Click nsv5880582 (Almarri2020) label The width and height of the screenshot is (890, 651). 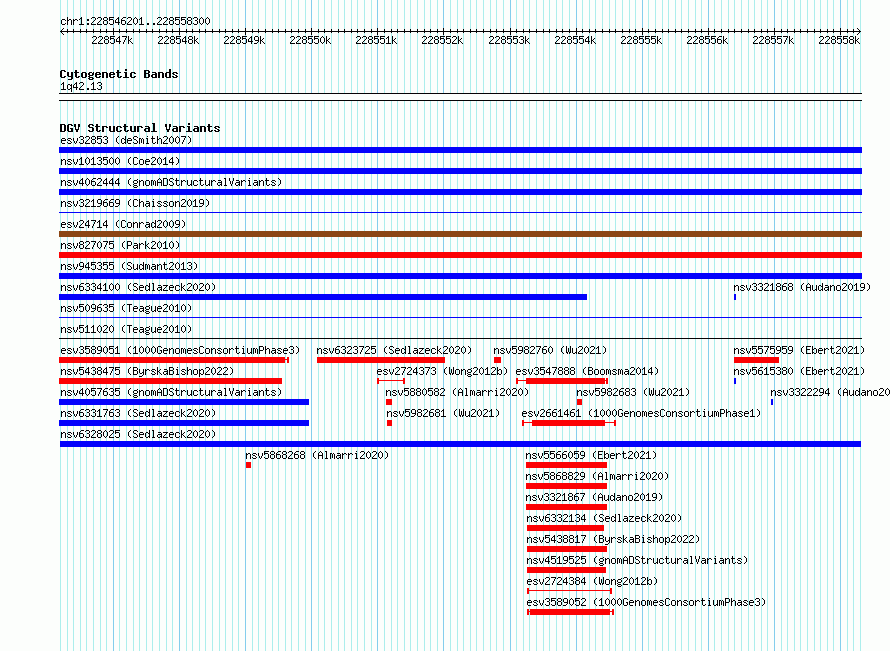457,392
